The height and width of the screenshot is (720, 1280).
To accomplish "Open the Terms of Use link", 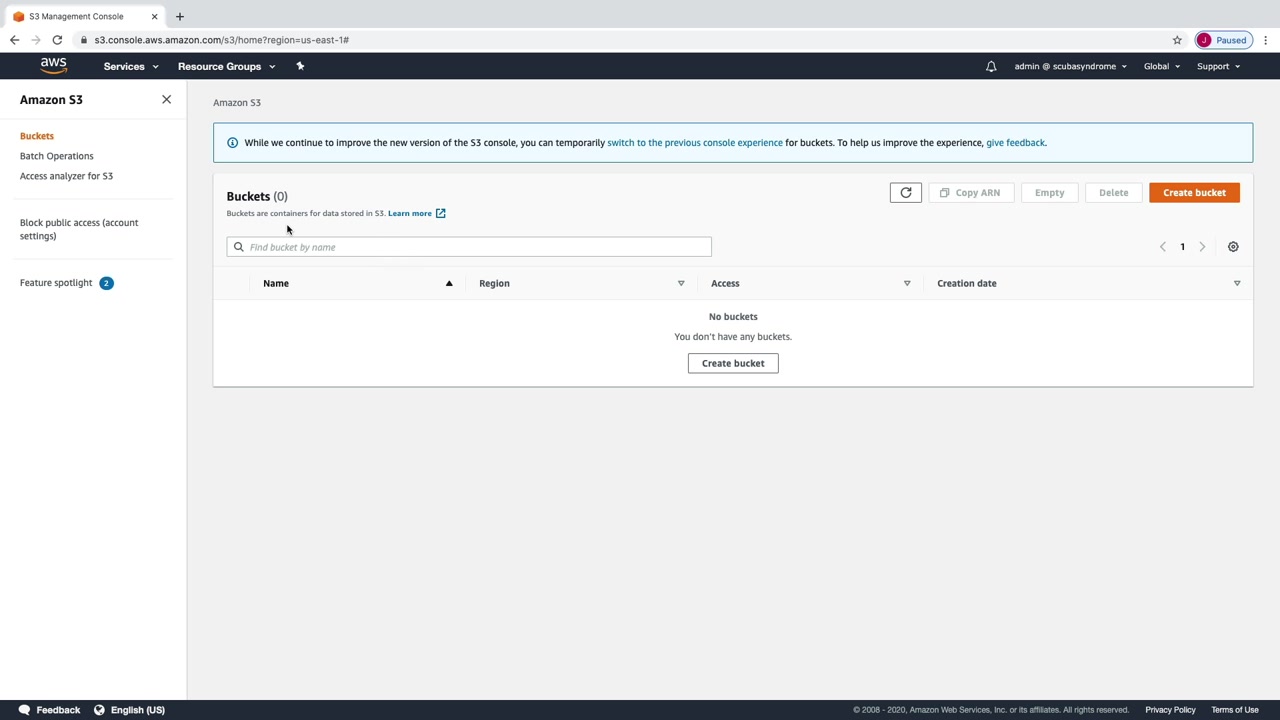I will click(x=1235, y=710).
